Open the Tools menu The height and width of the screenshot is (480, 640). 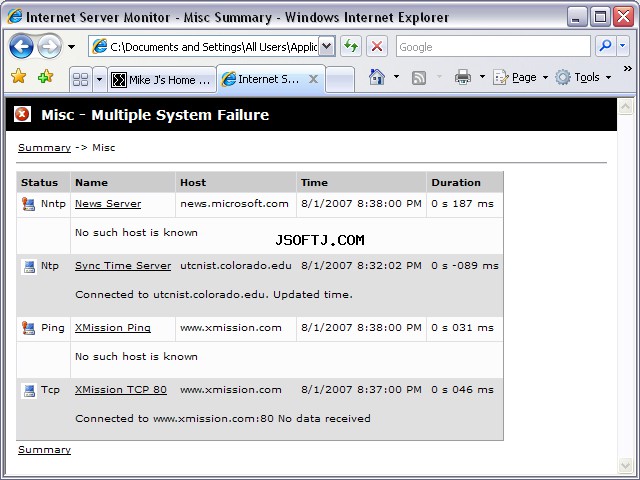583,77
